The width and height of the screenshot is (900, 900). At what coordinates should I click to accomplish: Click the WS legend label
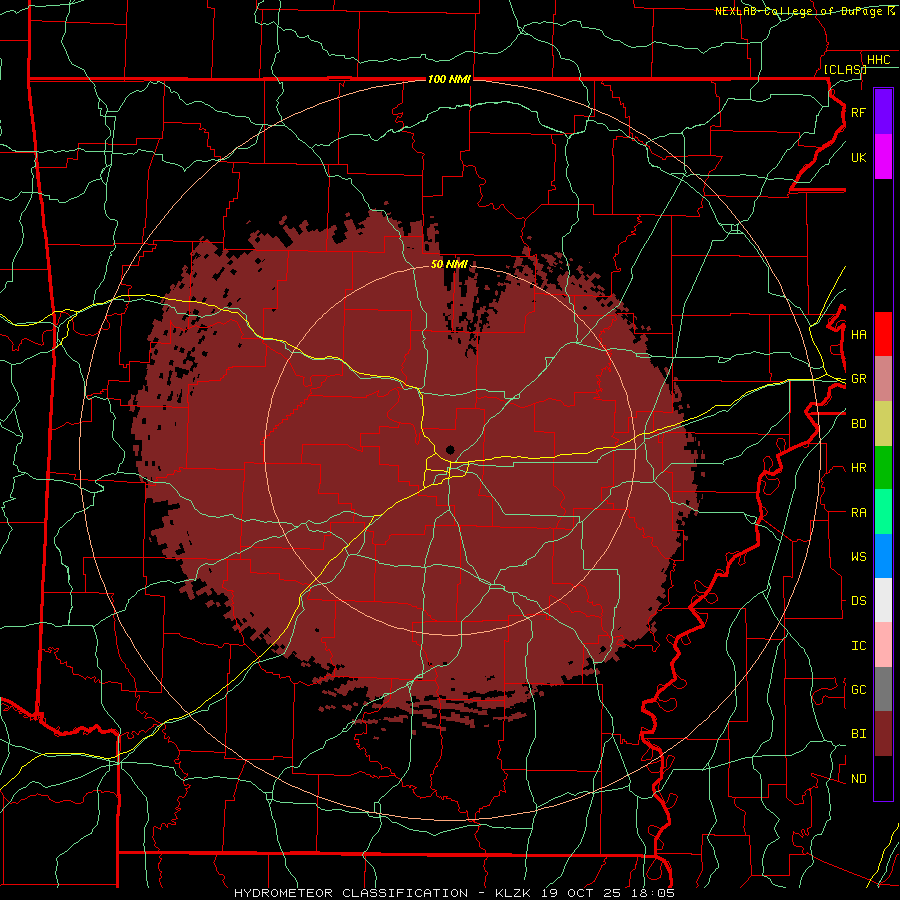[x=858, y=556]
